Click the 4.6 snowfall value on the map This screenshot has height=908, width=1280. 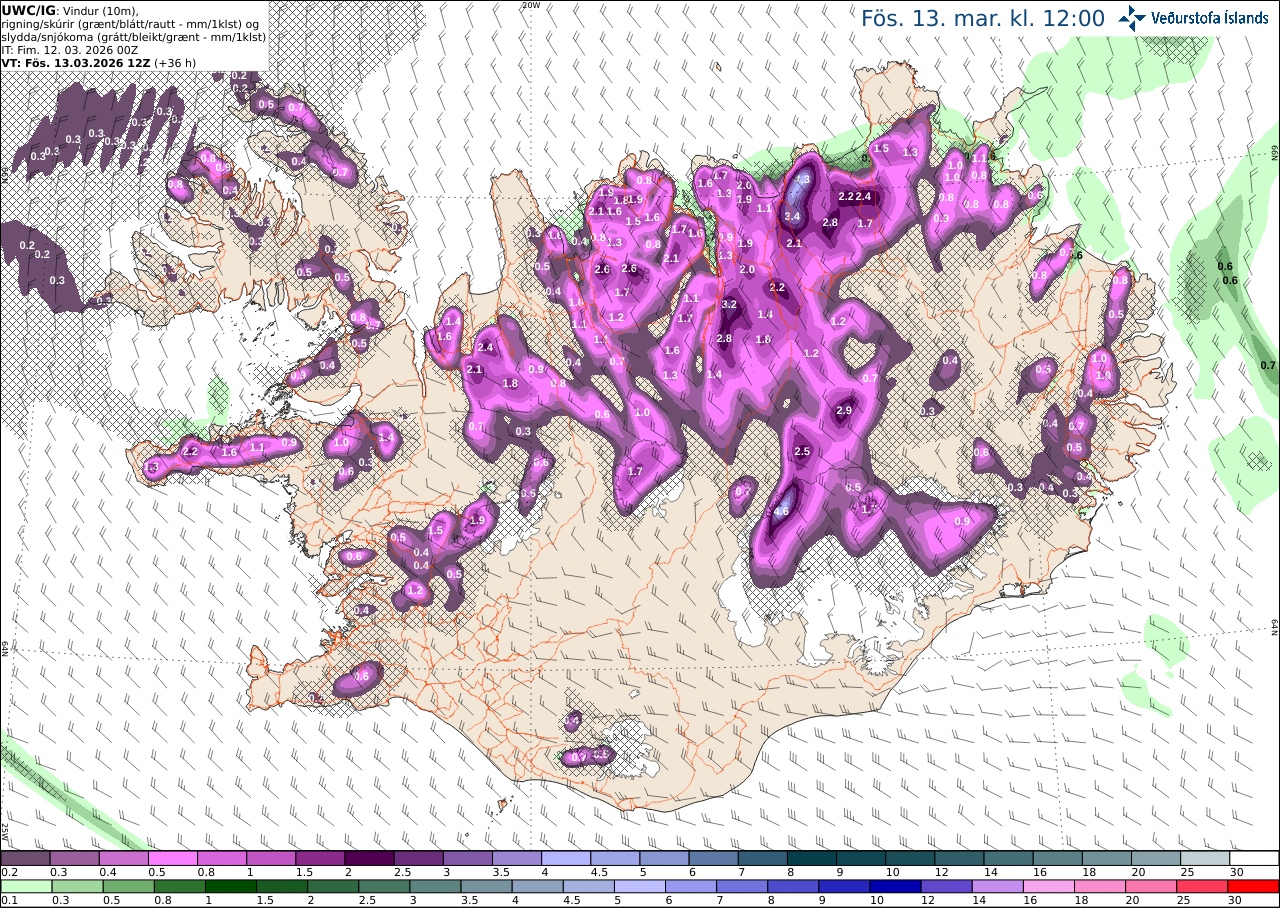pyautogui.click(x=782, y=511)
